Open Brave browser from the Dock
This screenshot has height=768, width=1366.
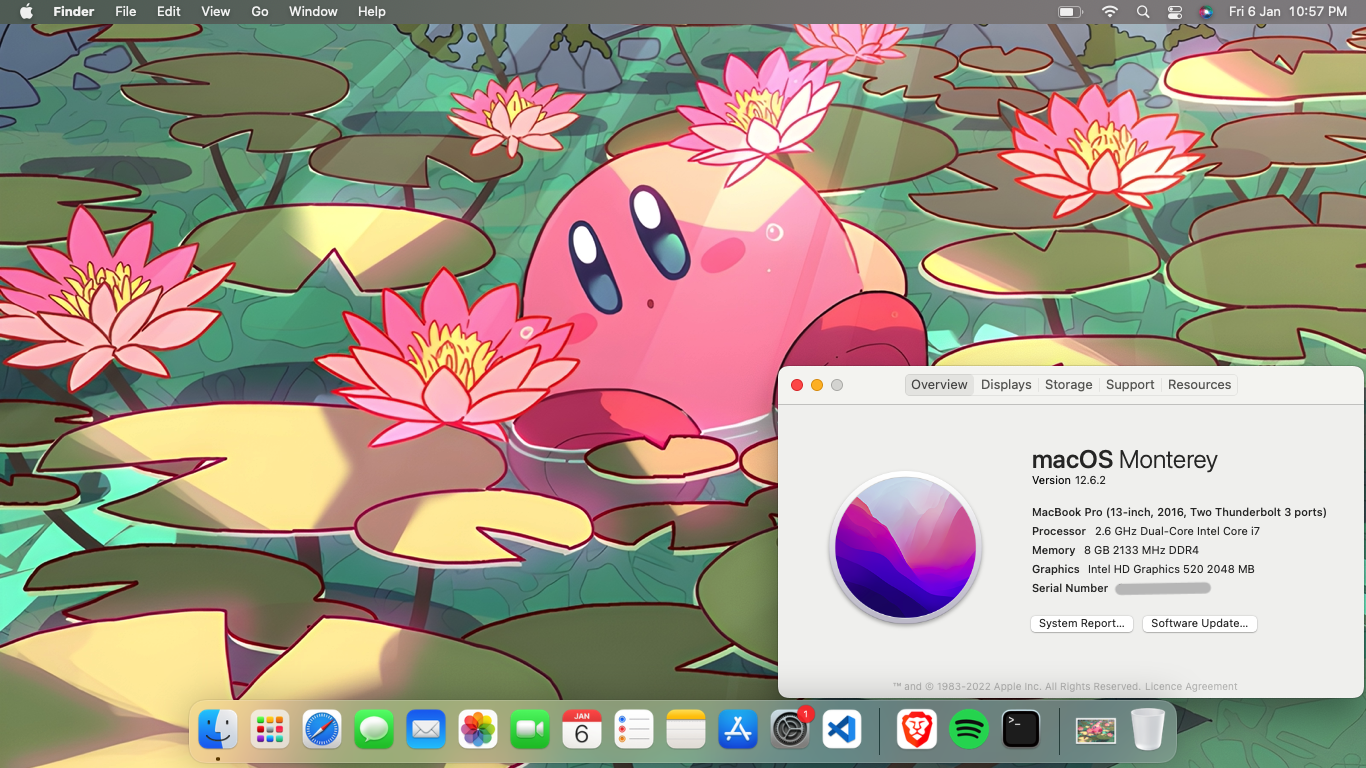[917, 729]
